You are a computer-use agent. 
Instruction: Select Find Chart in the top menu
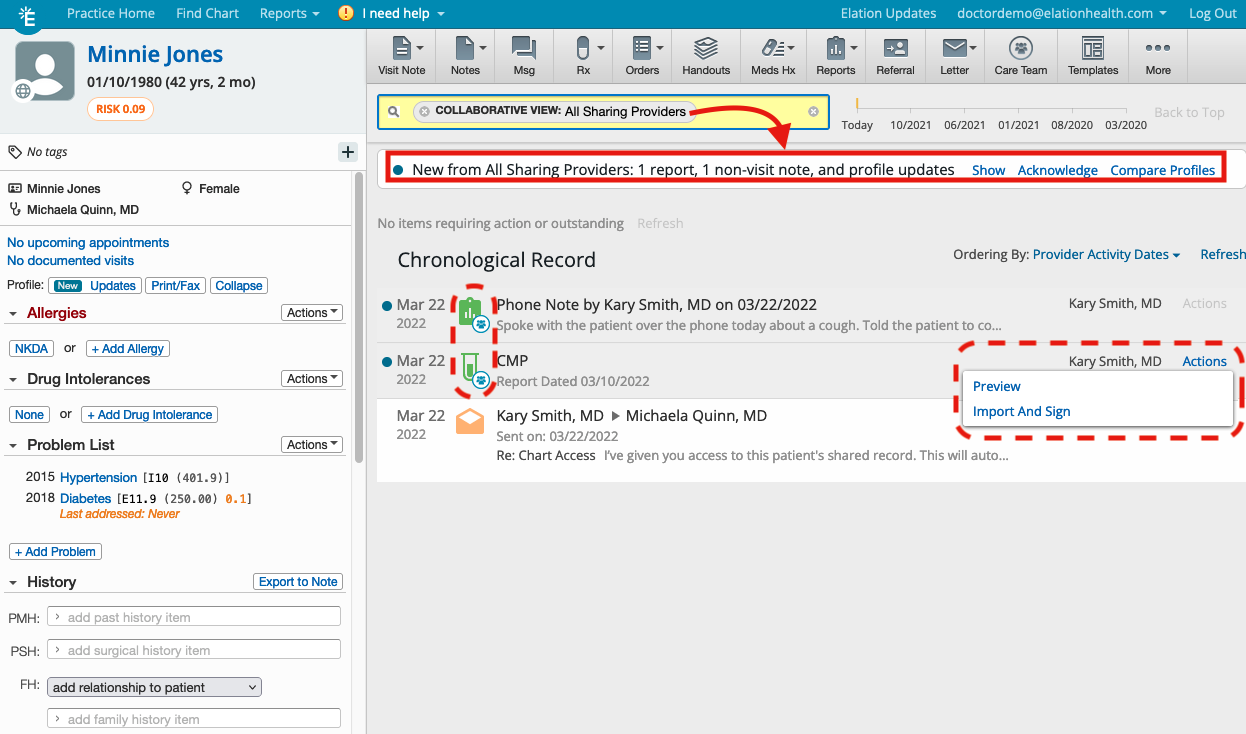(207, 13)
